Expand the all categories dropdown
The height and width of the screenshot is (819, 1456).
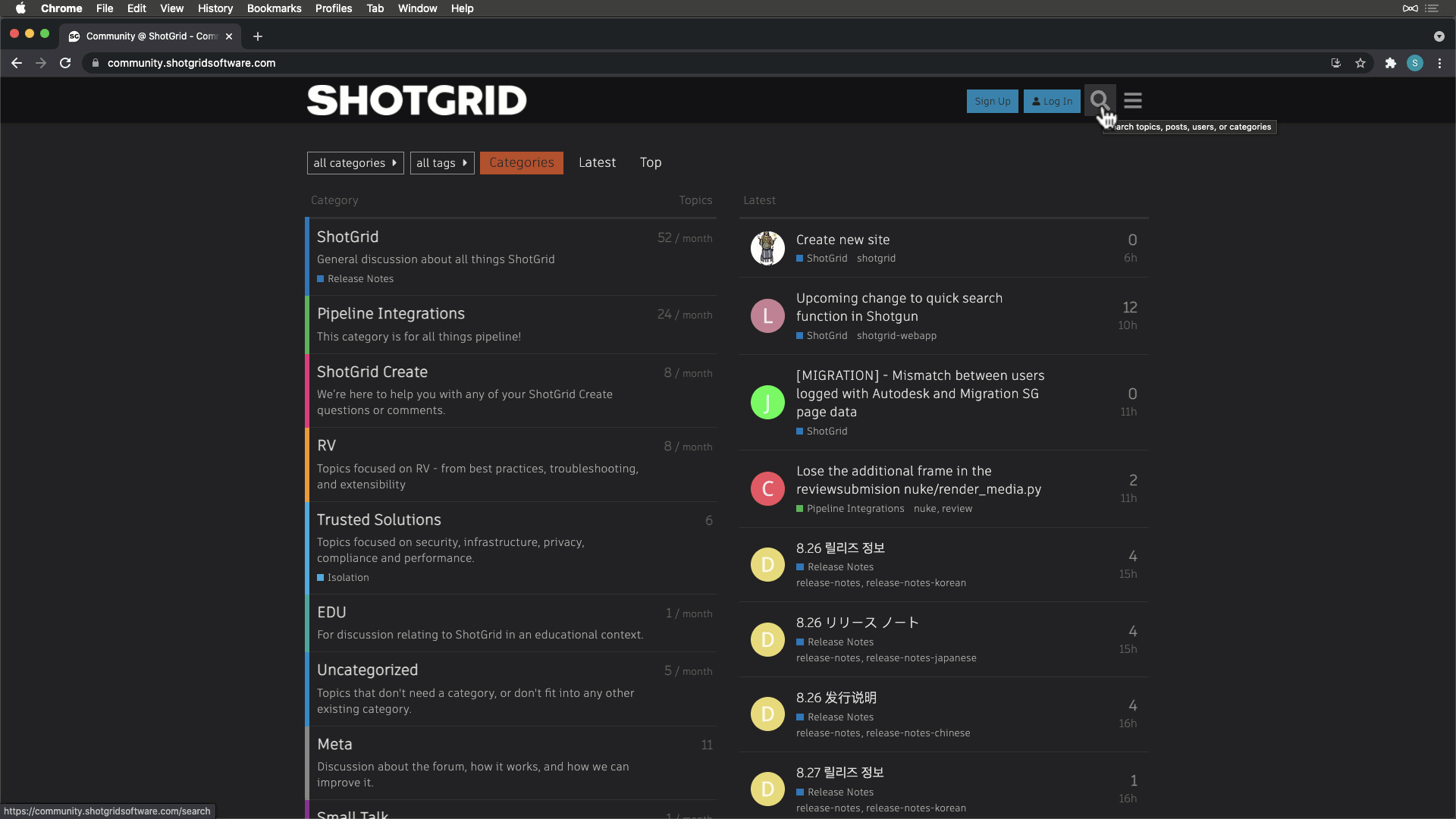(355, 163)
